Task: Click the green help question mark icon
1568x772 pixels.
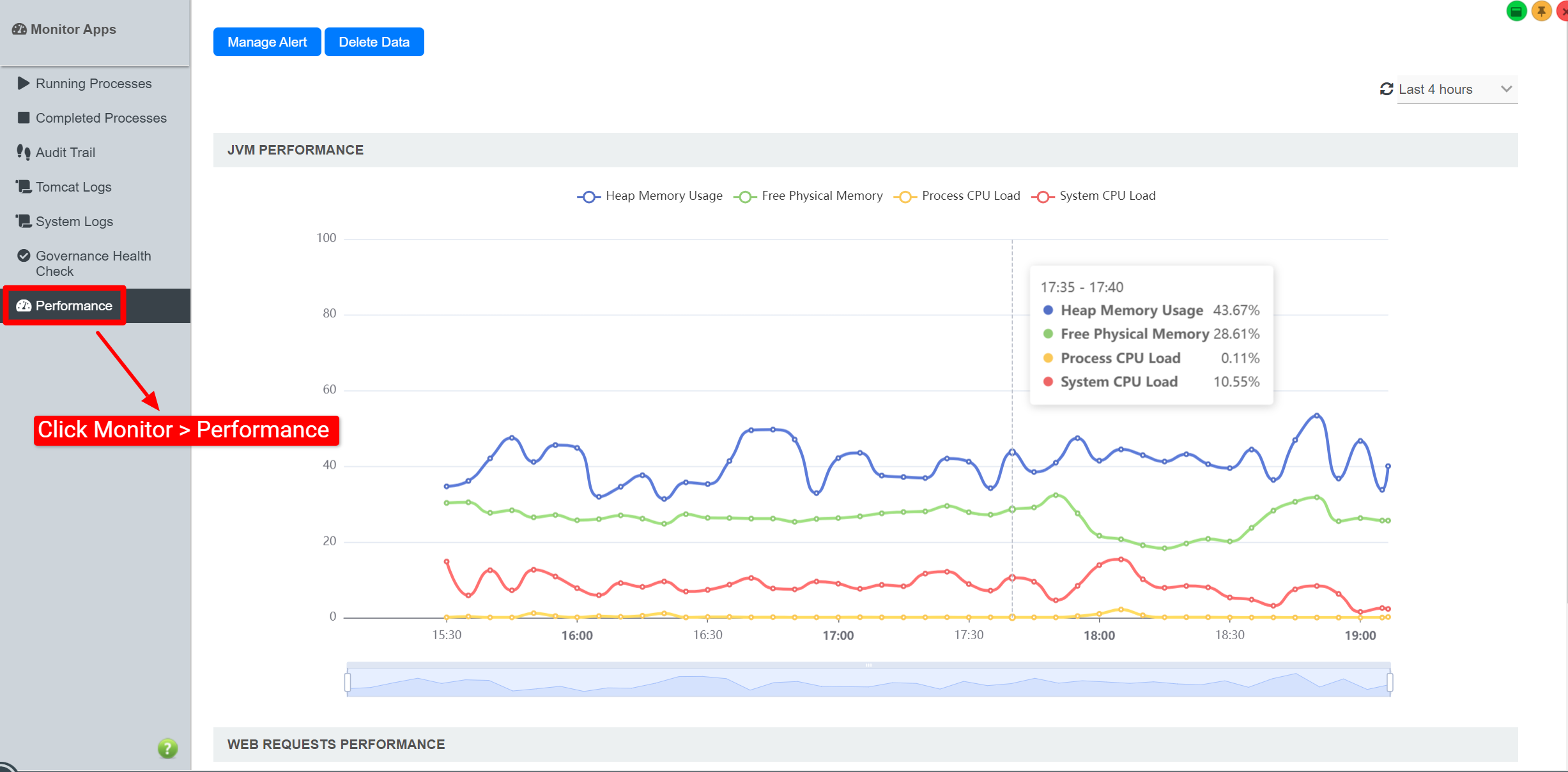Action: tap(167, 748)
